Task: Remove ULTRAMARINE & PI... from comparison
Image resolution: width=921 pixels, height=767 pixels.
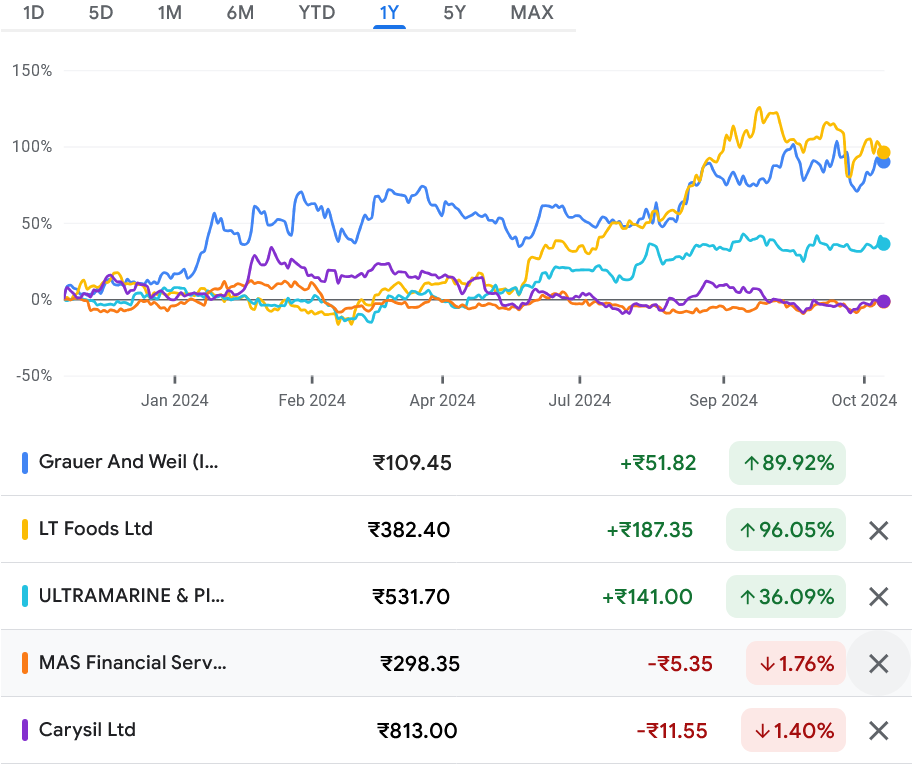Action: coord(878,597)
